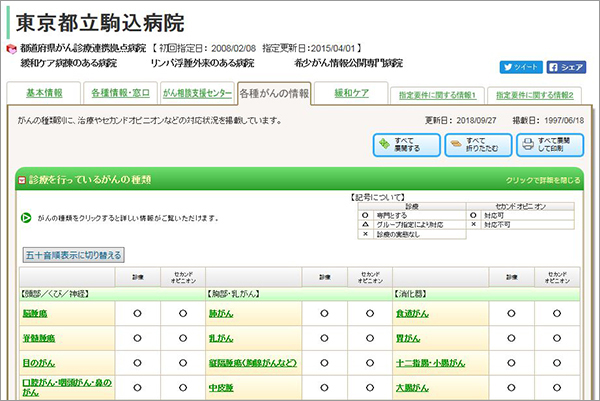Click すべて展開する button
This screenshot has width=600, height=401.
(x=407, y=145)
